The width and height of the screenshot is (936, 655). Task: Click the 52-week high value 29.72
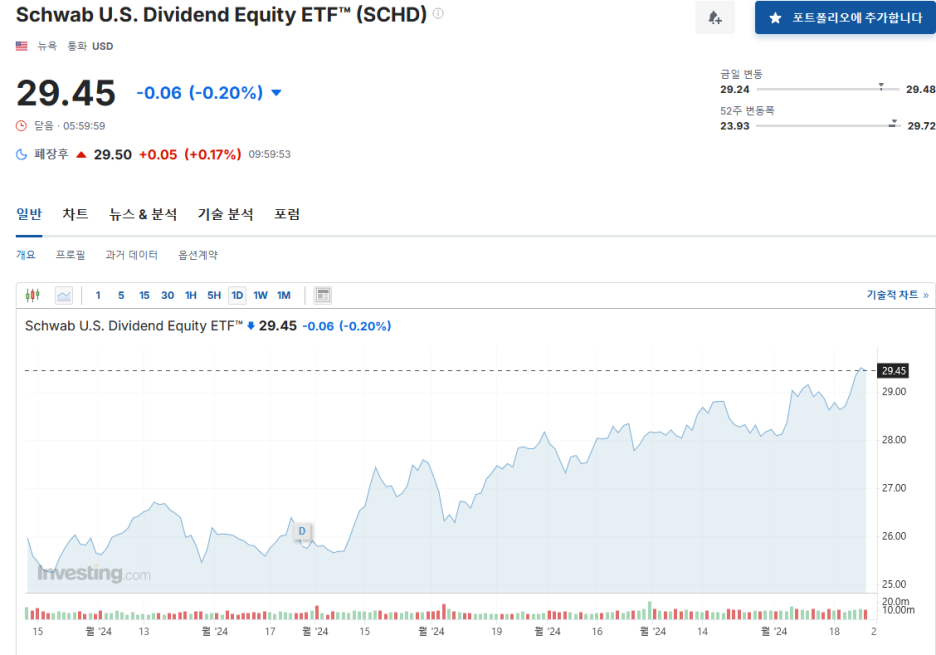pos(921,126)
